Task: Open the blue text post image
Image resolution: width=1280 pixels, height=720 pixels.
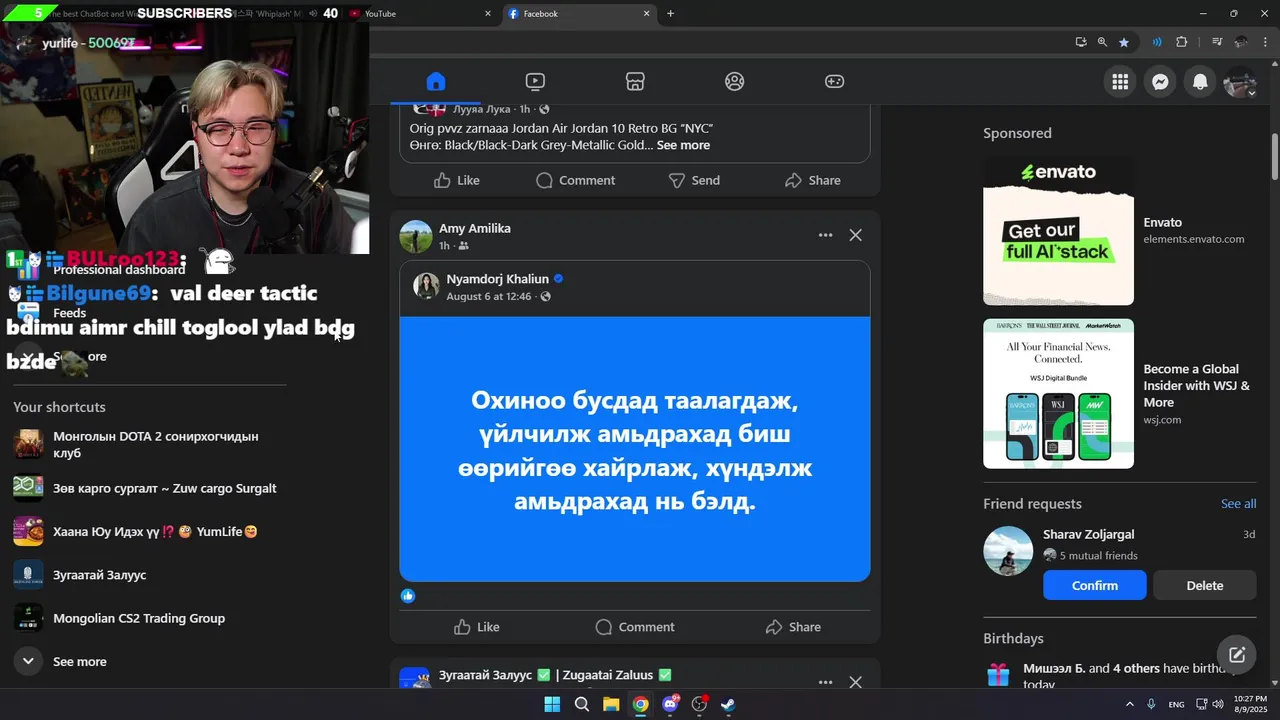Action: pos(635,449)
